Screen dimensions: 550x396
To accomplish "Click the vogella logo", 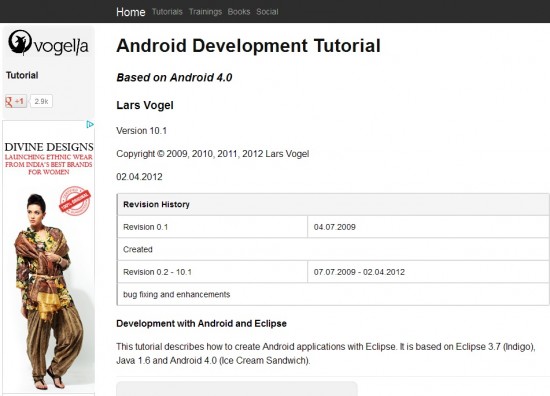I will point(48,43).
